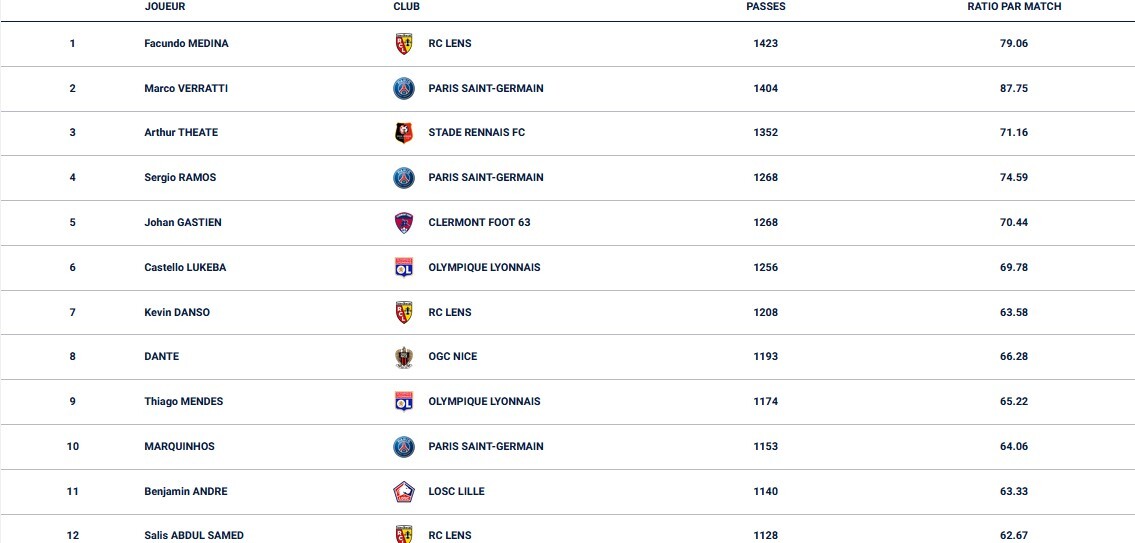Open the Stade Rennais FC club logo
This screenshot has width=1135, height=543.
pyautogui.click(x=404, y=132)
